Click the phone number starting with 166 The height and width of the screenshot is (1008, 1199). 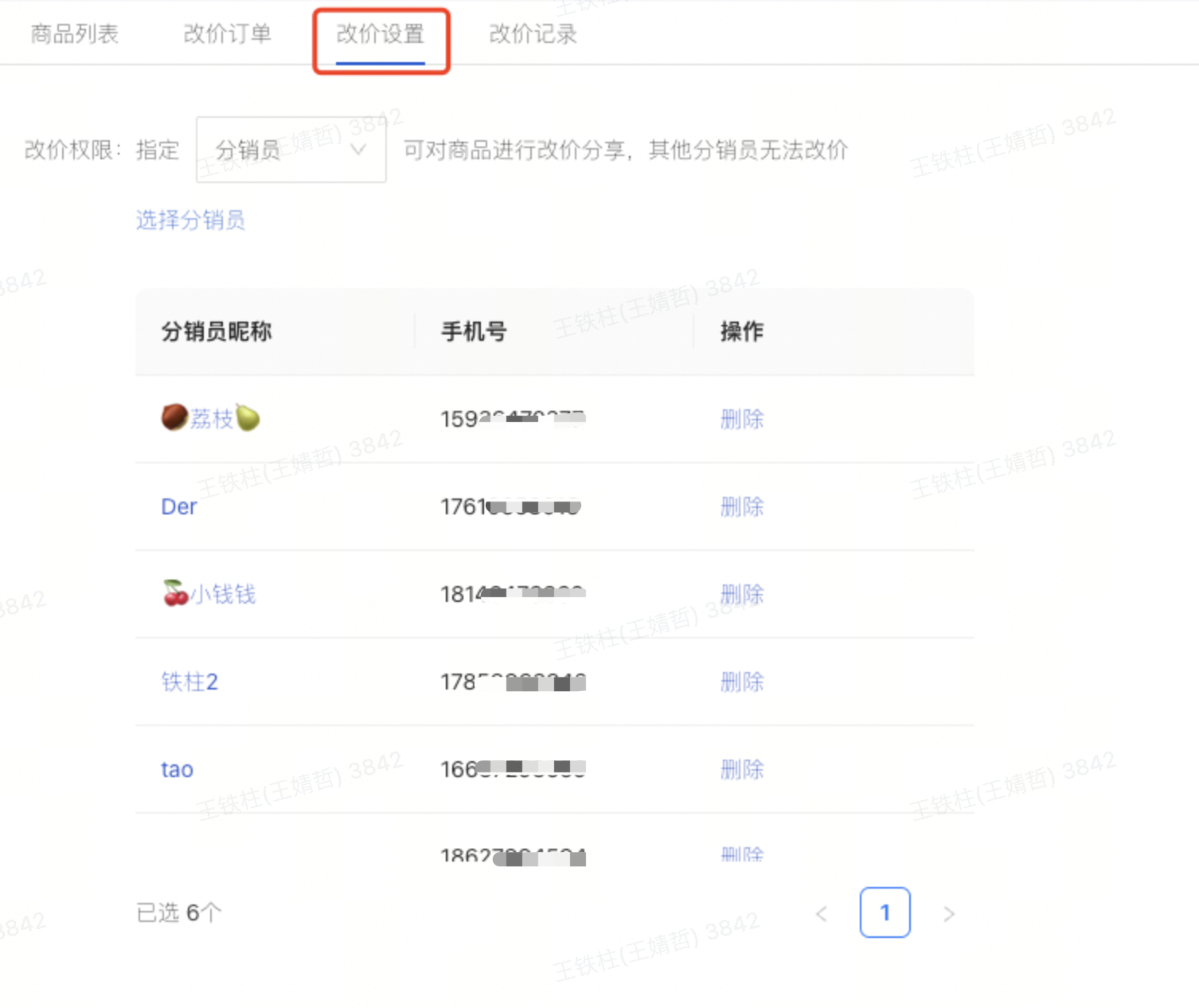tap(513, 769)
